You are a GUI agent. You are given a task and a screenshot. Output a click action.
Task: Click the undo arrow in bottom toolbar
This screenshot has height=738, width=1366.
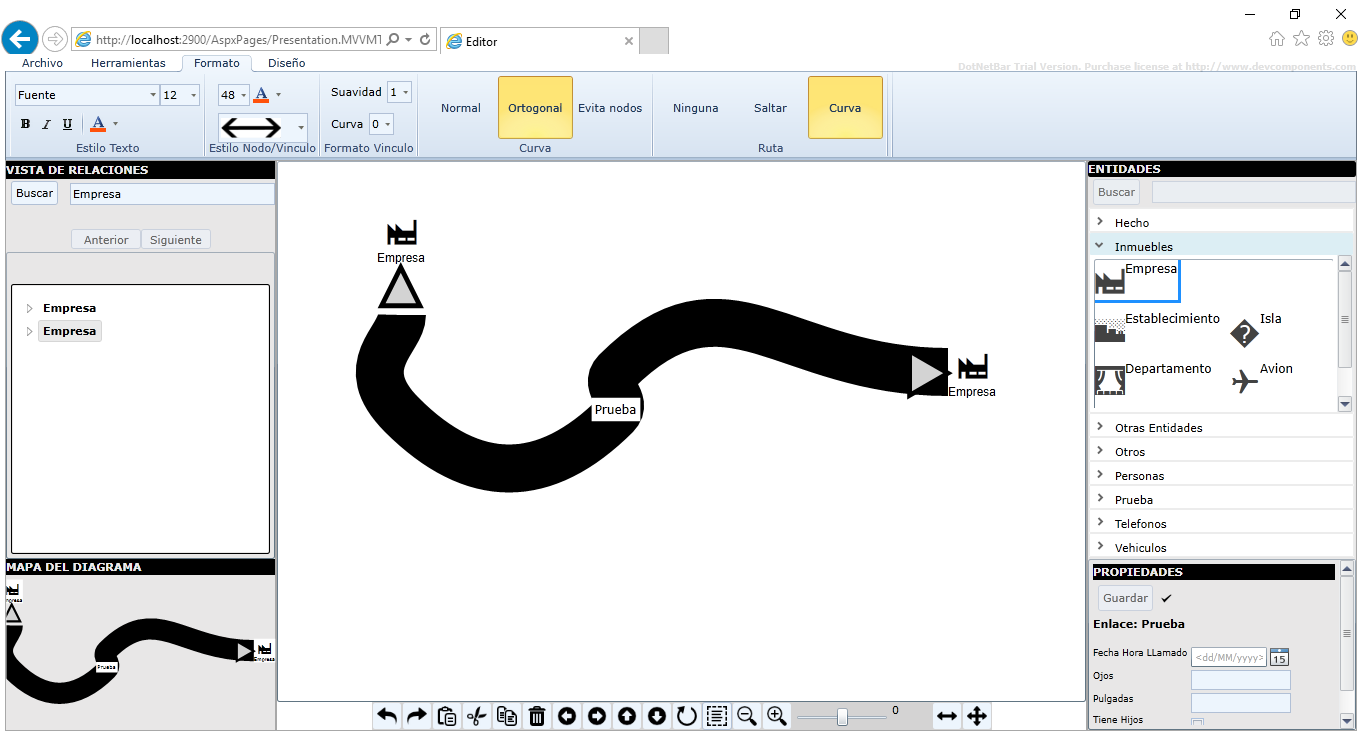[387, 716]
